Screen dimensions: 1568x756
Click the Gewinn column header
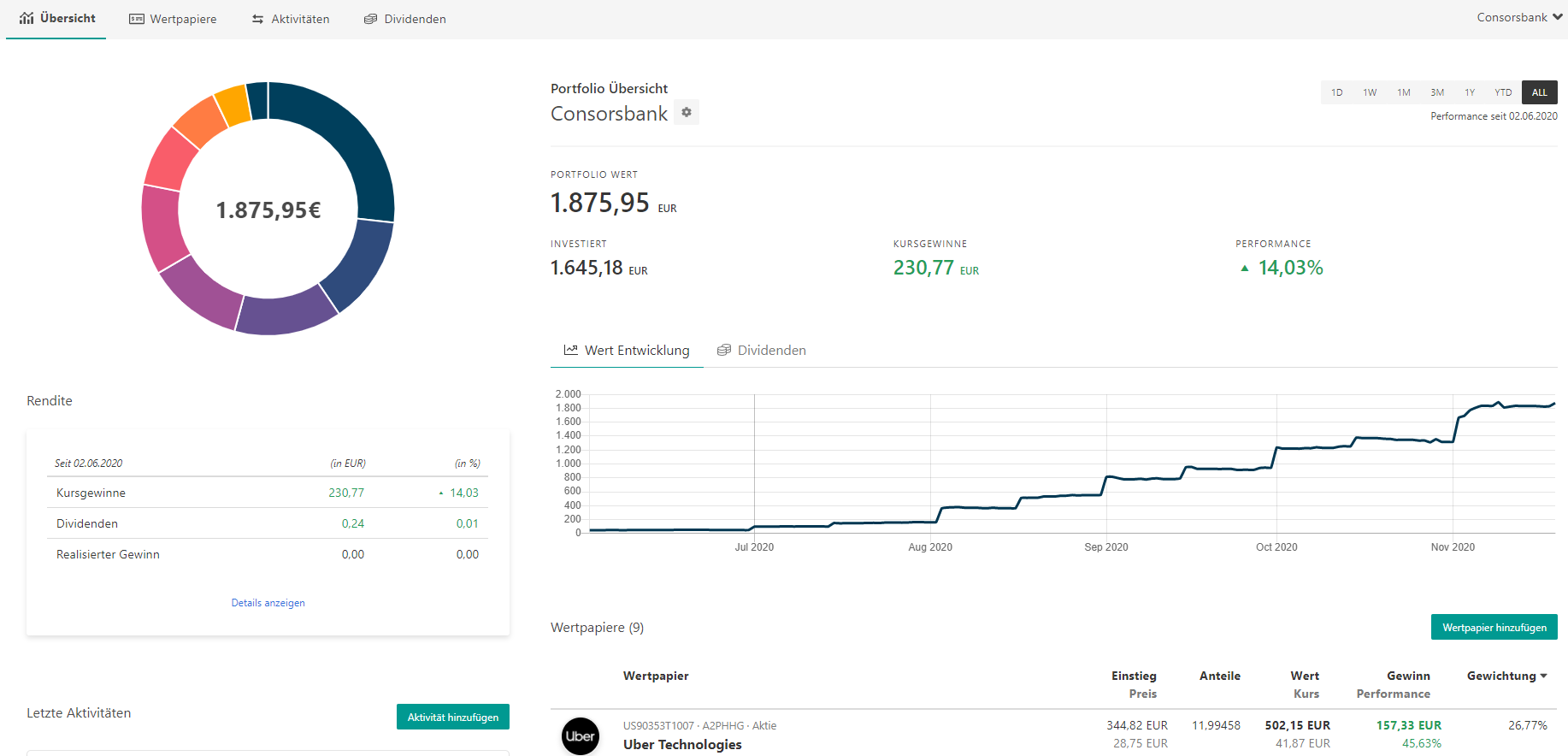point(1408,676)
